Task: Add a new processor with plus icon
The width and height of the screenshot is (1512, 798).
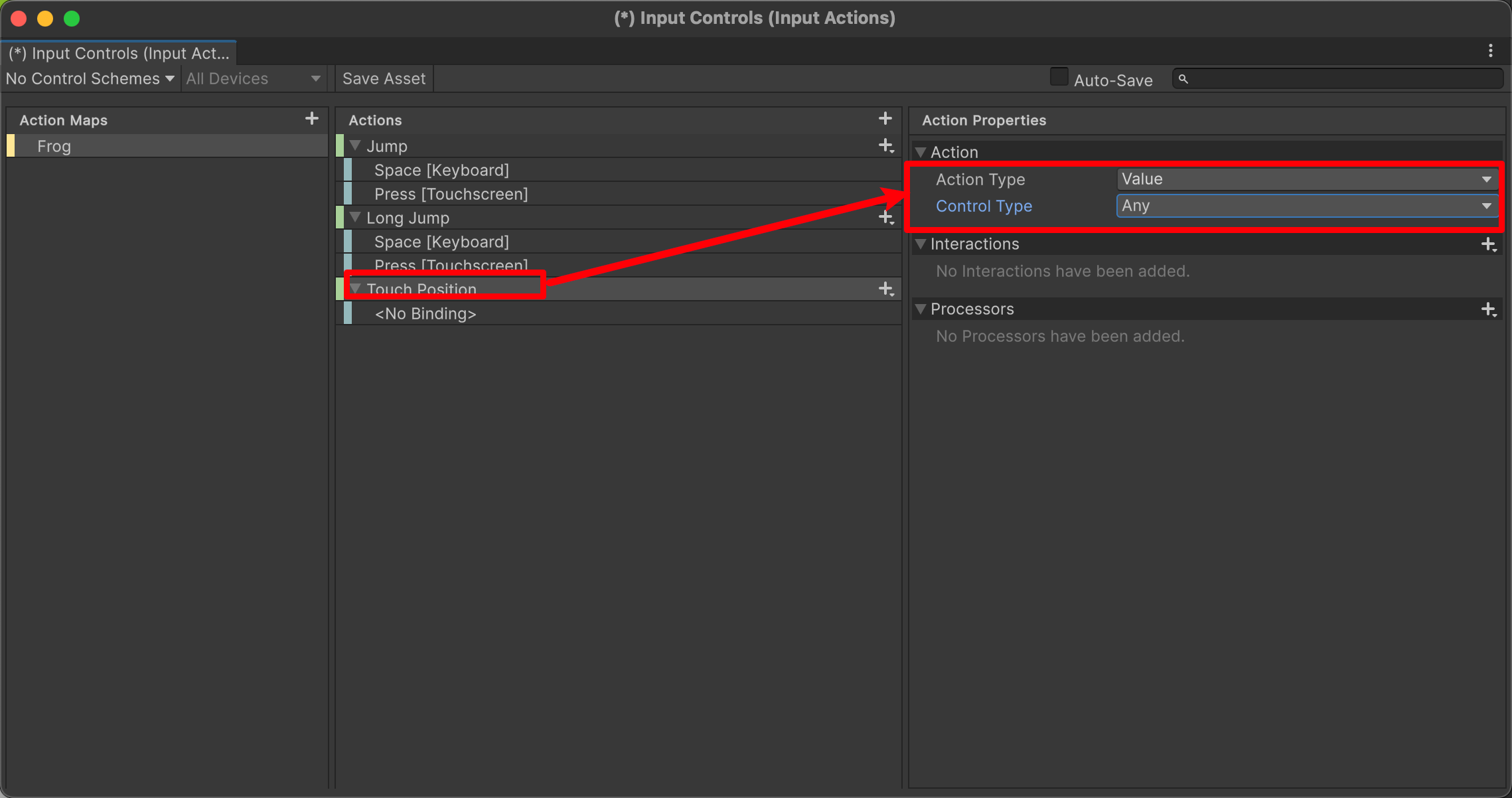Action: (1489, 309)
